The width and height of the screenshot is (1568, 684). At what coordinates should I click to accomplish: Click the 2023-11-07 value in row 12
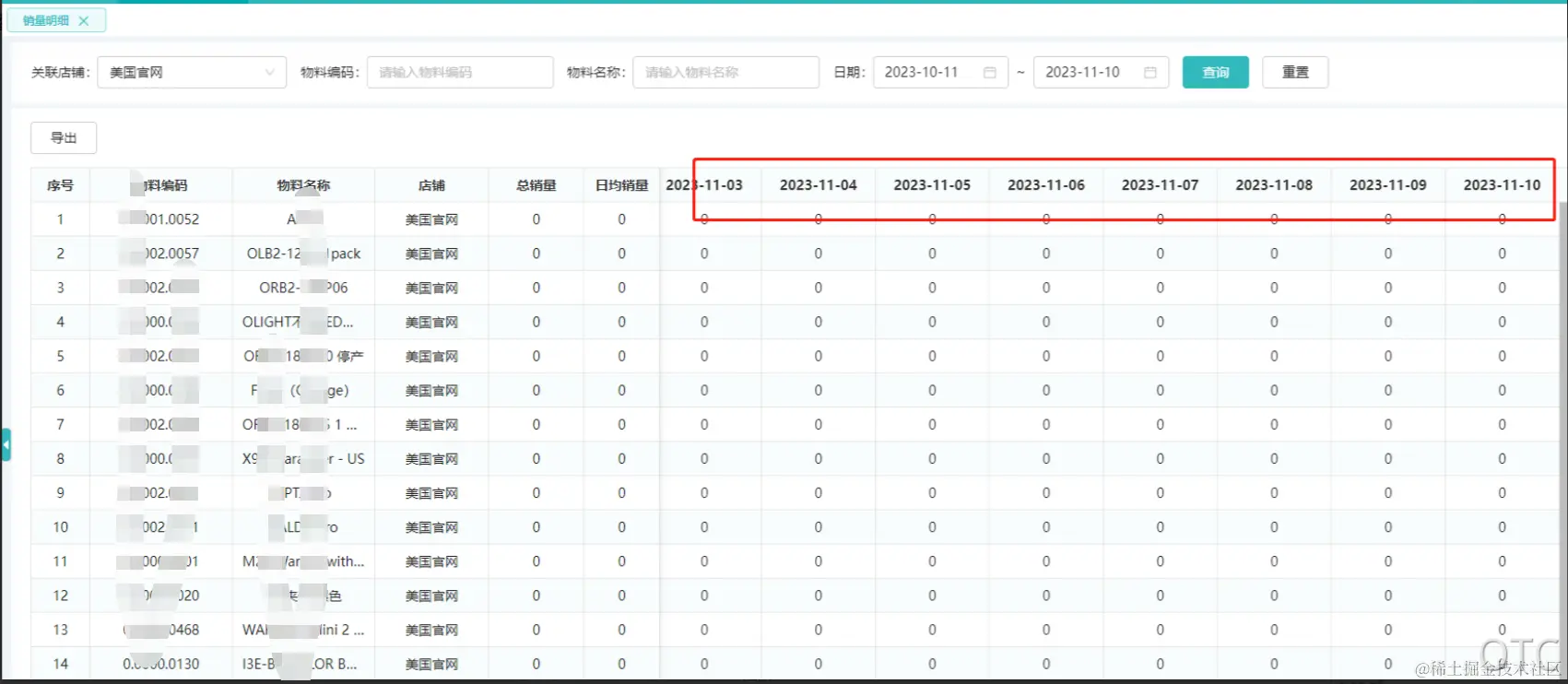pos(1160,596)
